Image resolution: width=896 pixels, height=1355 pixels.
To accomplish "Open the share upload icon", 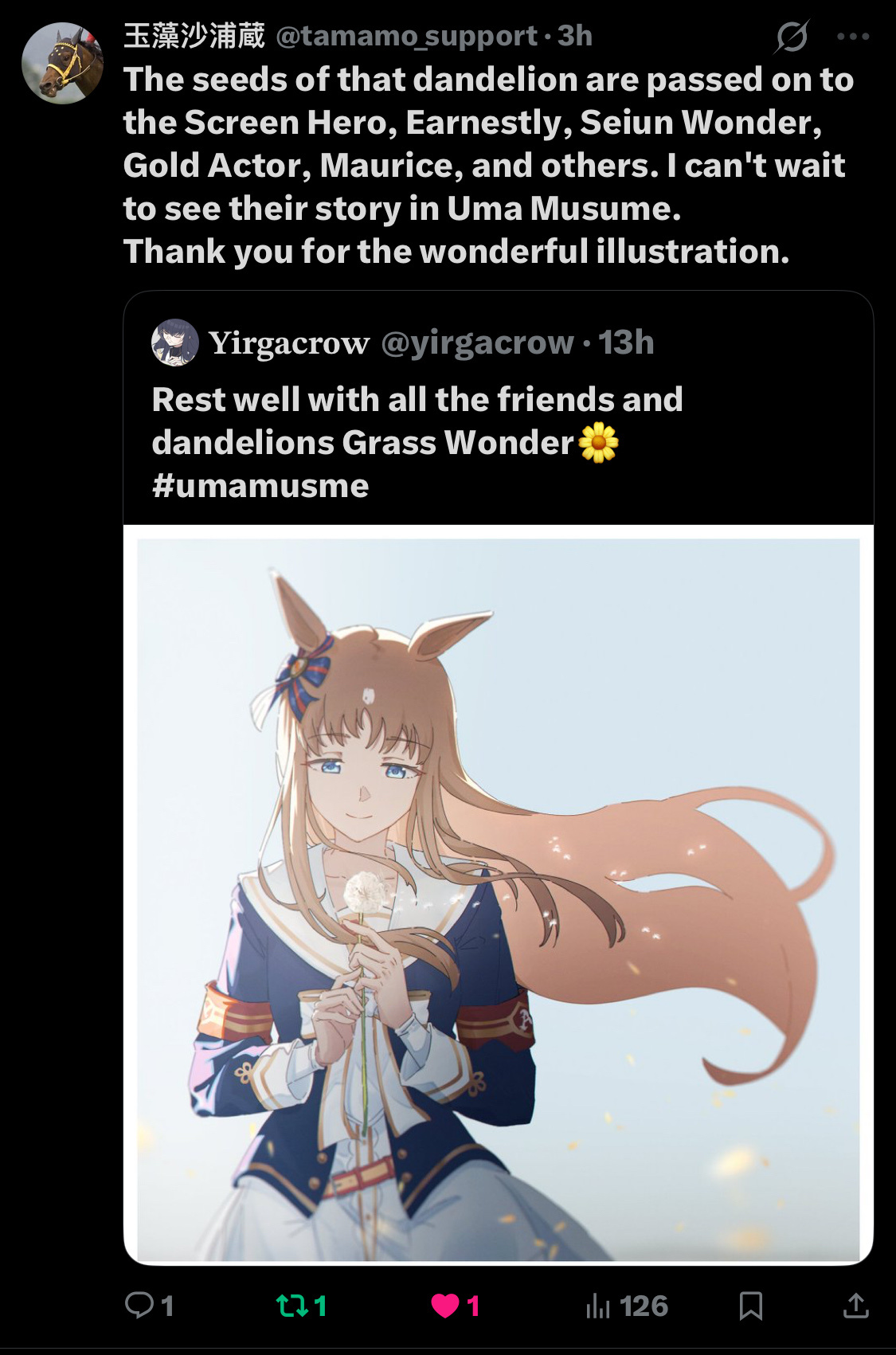I will (856, 1306).
